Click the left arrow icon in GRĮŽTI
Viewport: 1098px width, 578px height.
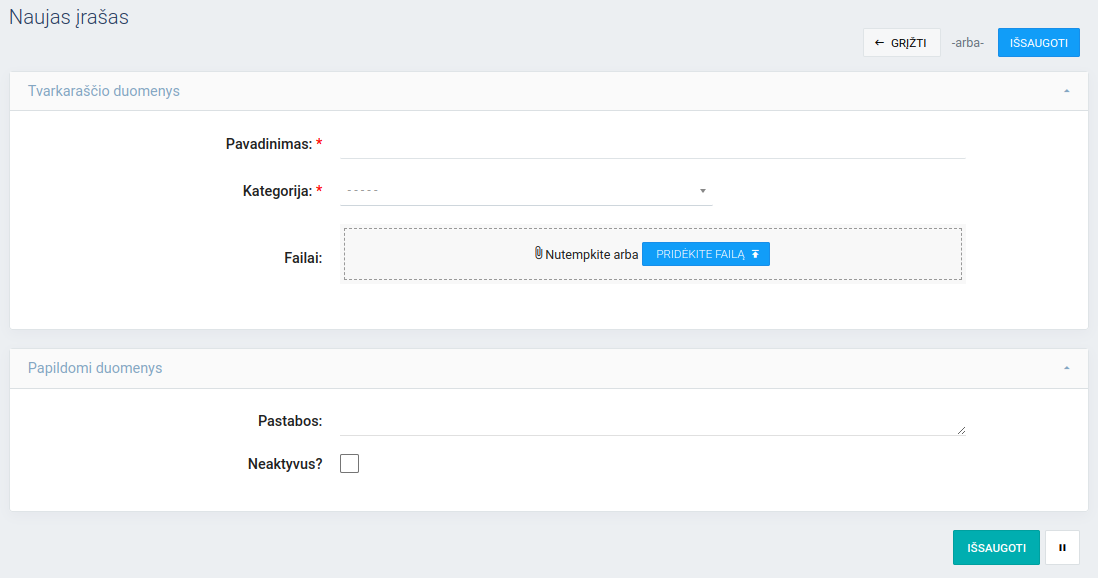[x=879, y=43]
